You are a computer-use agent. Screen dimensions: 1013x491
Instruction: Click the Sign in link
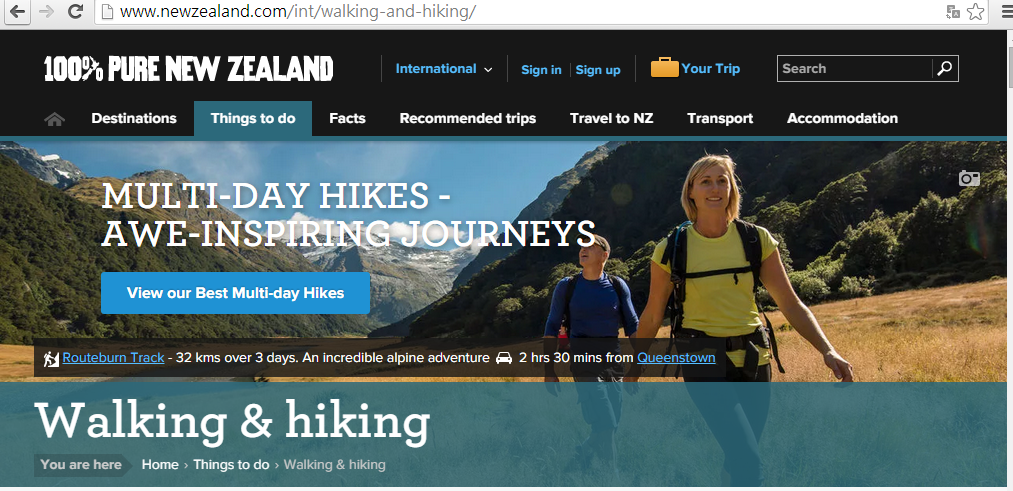pos(541,70)
